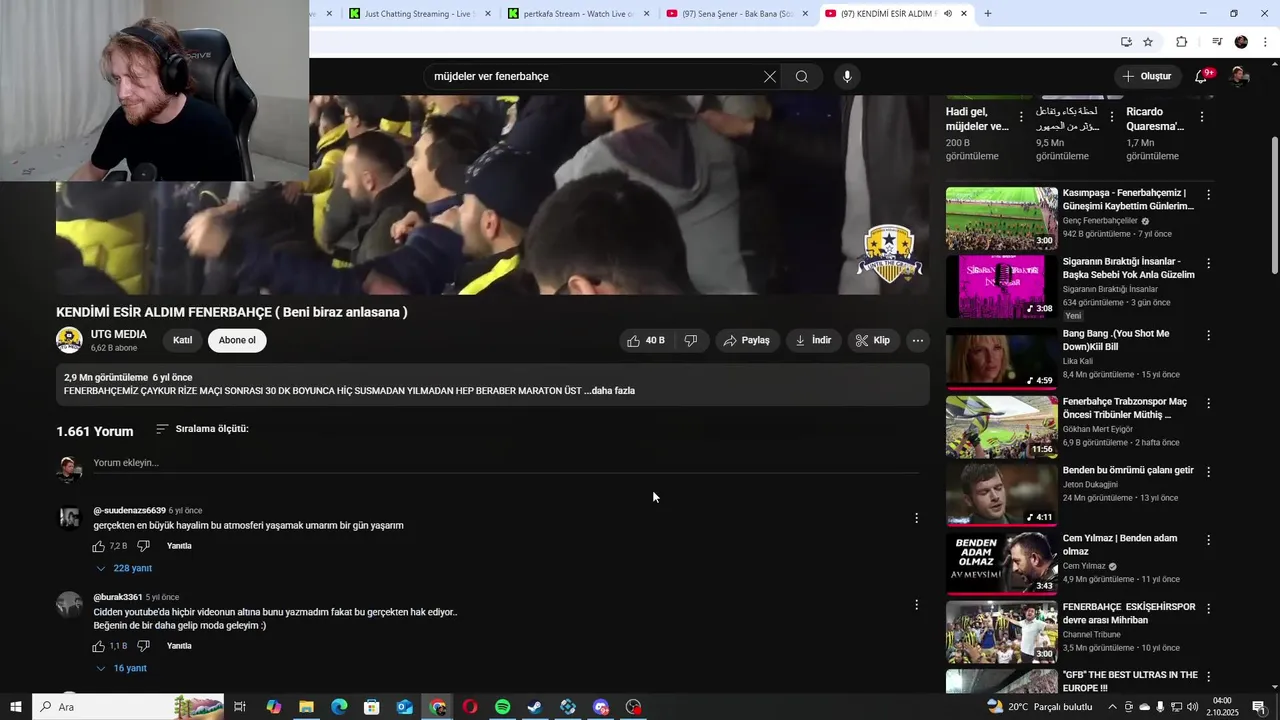Image resolution: width=1280 pixels, height=720 pixels.
Task: Open the Sıralama ölçütü sort dropdown
Action: pyautogui.click(x=202, y=429)
